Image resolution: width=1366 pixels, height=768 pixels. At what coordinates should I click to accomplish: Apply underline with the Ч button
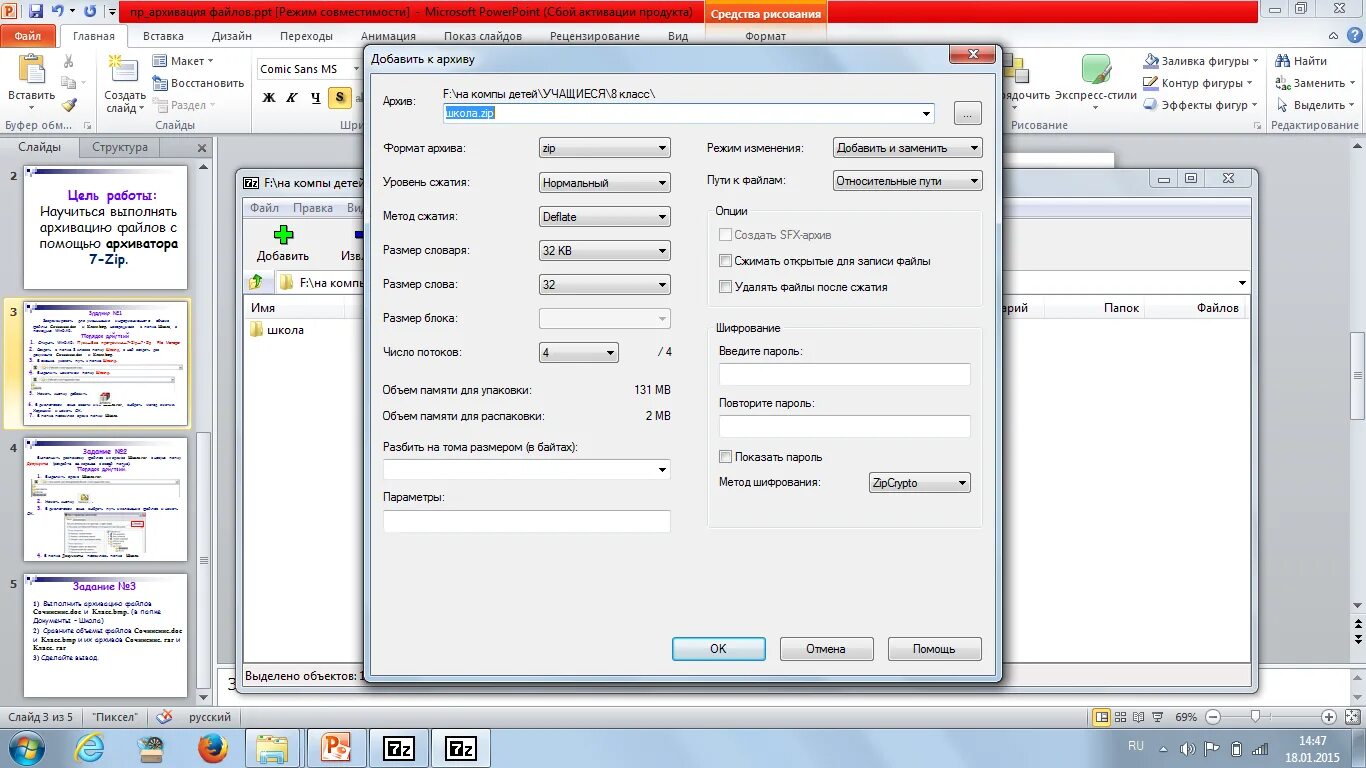(316, 97)
